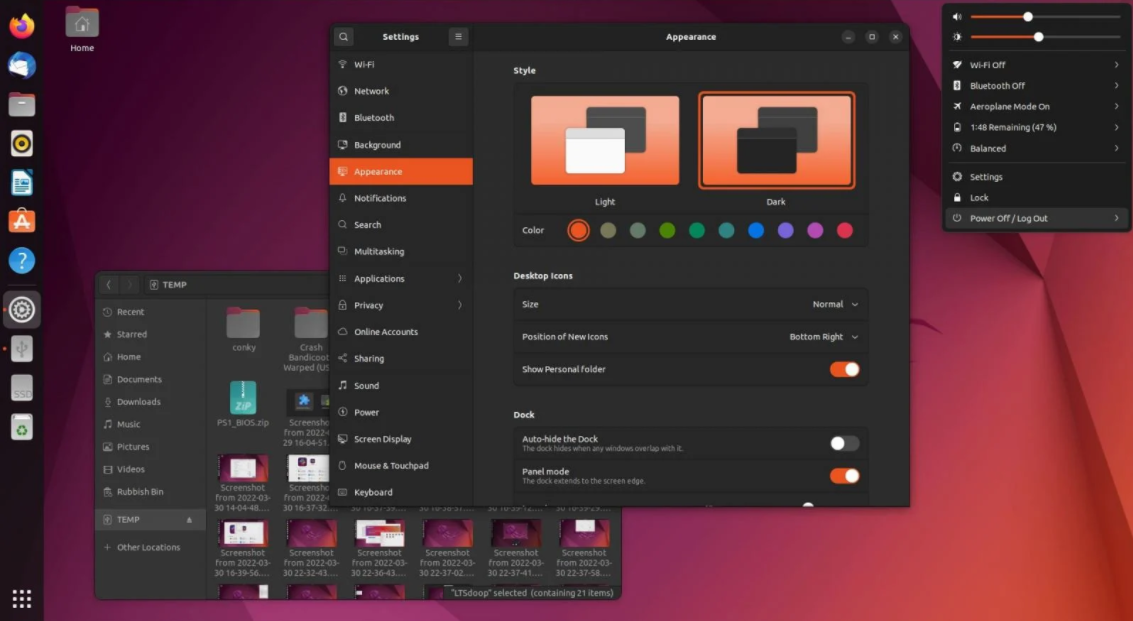Click the TEMP path bar in Files
Screen dimensions: 1133x621
coord(238,285)
